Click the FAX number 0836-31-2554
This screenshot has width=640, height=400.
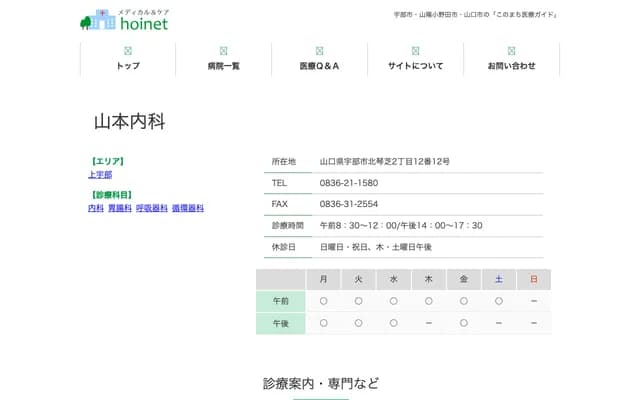[348, 204]
